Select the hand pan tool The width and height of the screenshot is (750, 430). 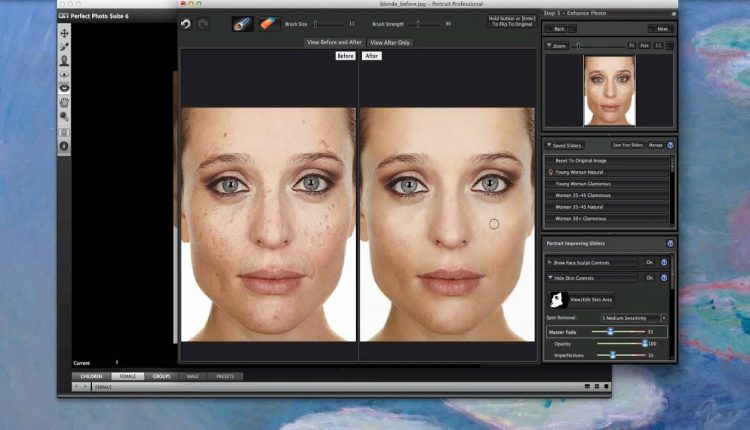[64, 102]
